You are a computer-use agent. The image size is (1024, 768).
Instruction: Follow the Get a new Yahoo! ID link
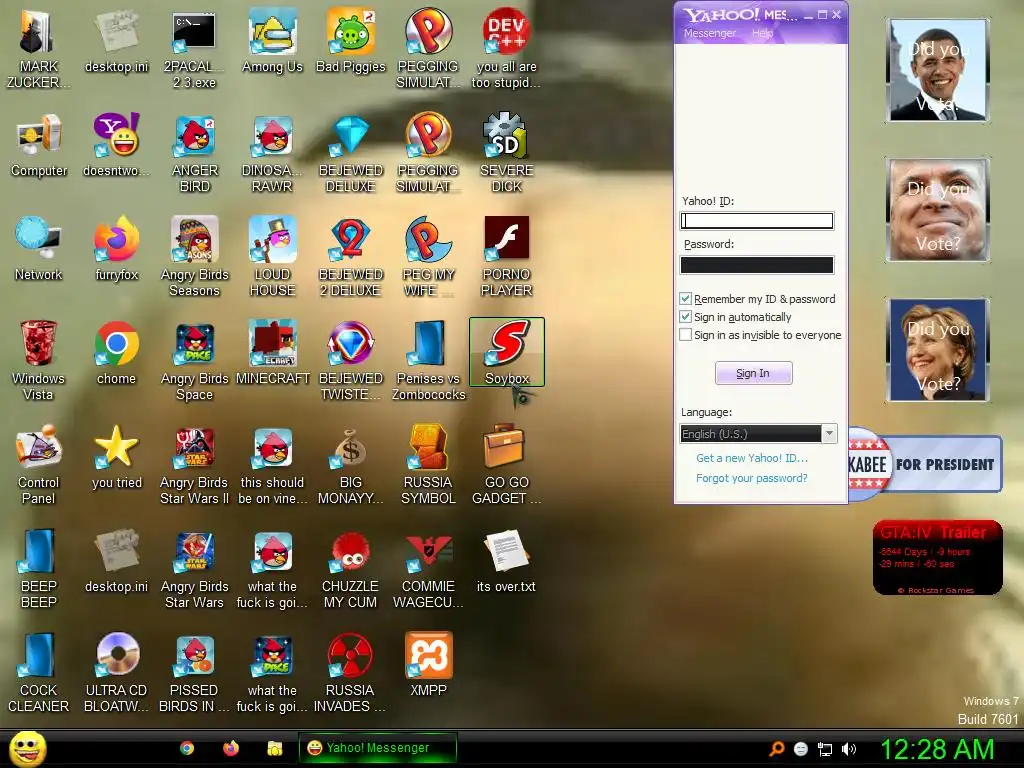click(x=752, y=458)
